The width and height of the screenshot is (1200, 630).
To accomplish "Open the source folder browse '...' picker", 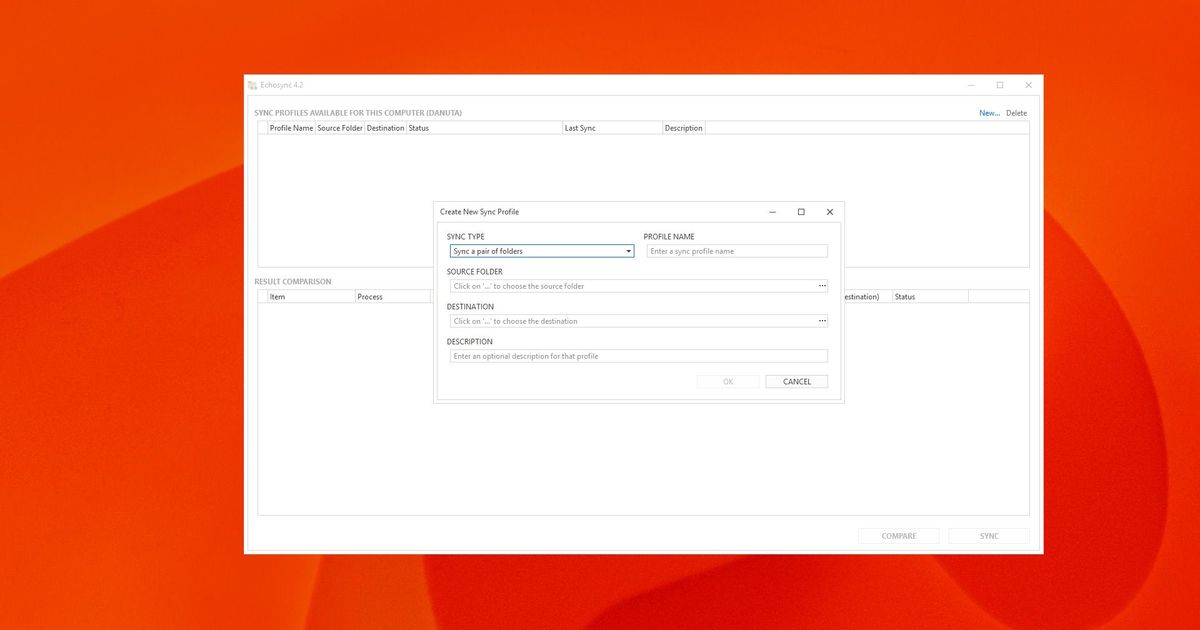I will tap(822, 285).
